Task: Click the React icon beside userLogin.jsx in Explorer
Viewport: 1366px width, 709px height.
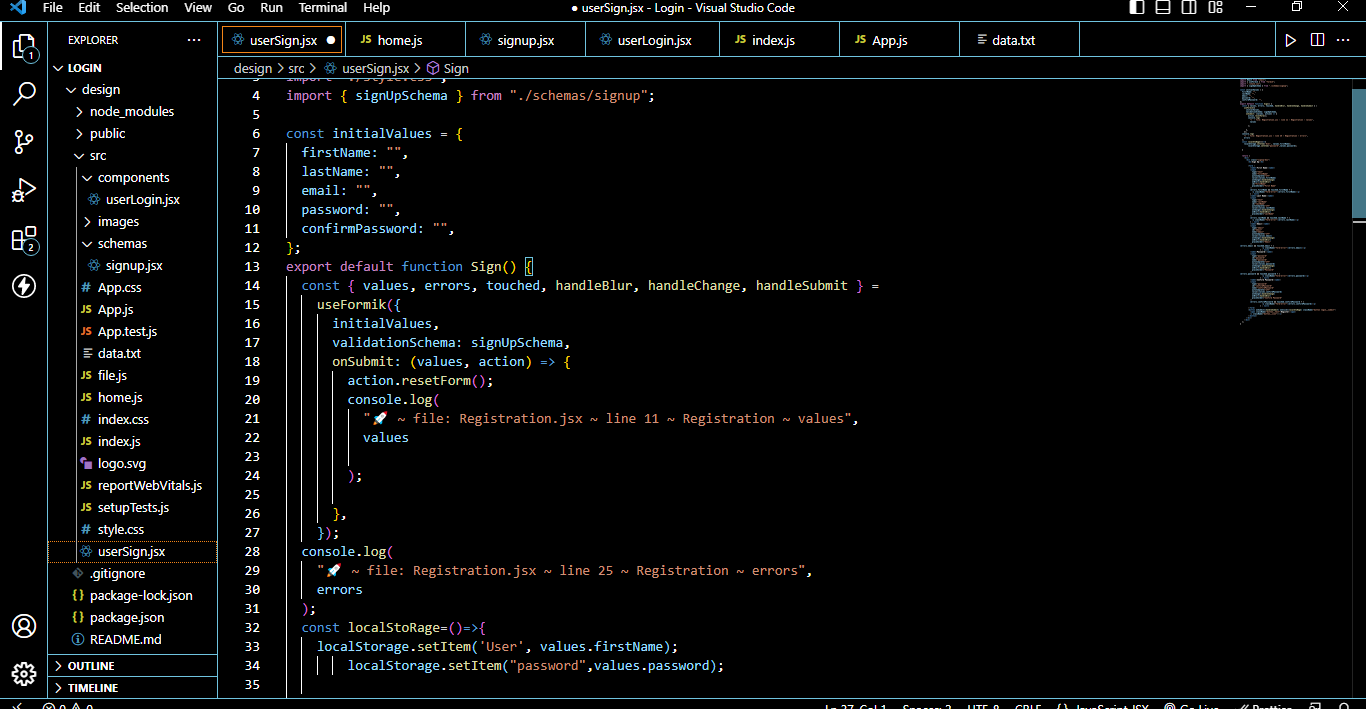Action: tap(94, 199)
